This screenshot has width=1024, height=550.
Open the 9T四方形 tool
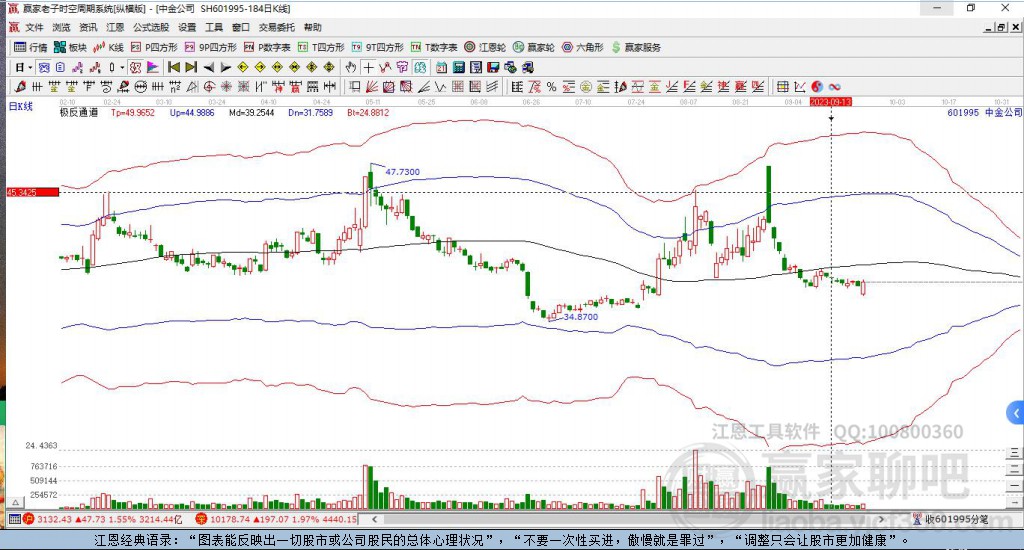[377, 47]
